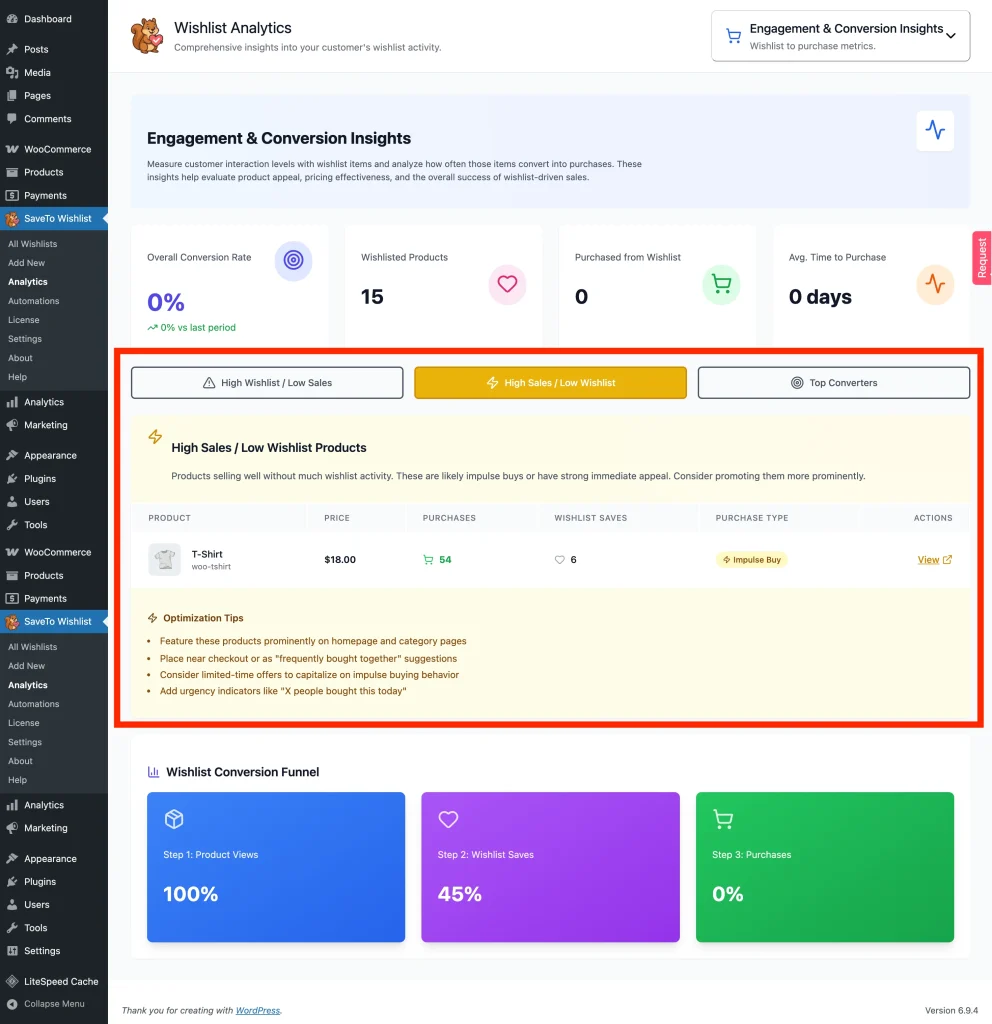Click the waveform icon on Avg. Time to Purchase
The width and height of the screenshot is (992, 1024).
point(935,285)
